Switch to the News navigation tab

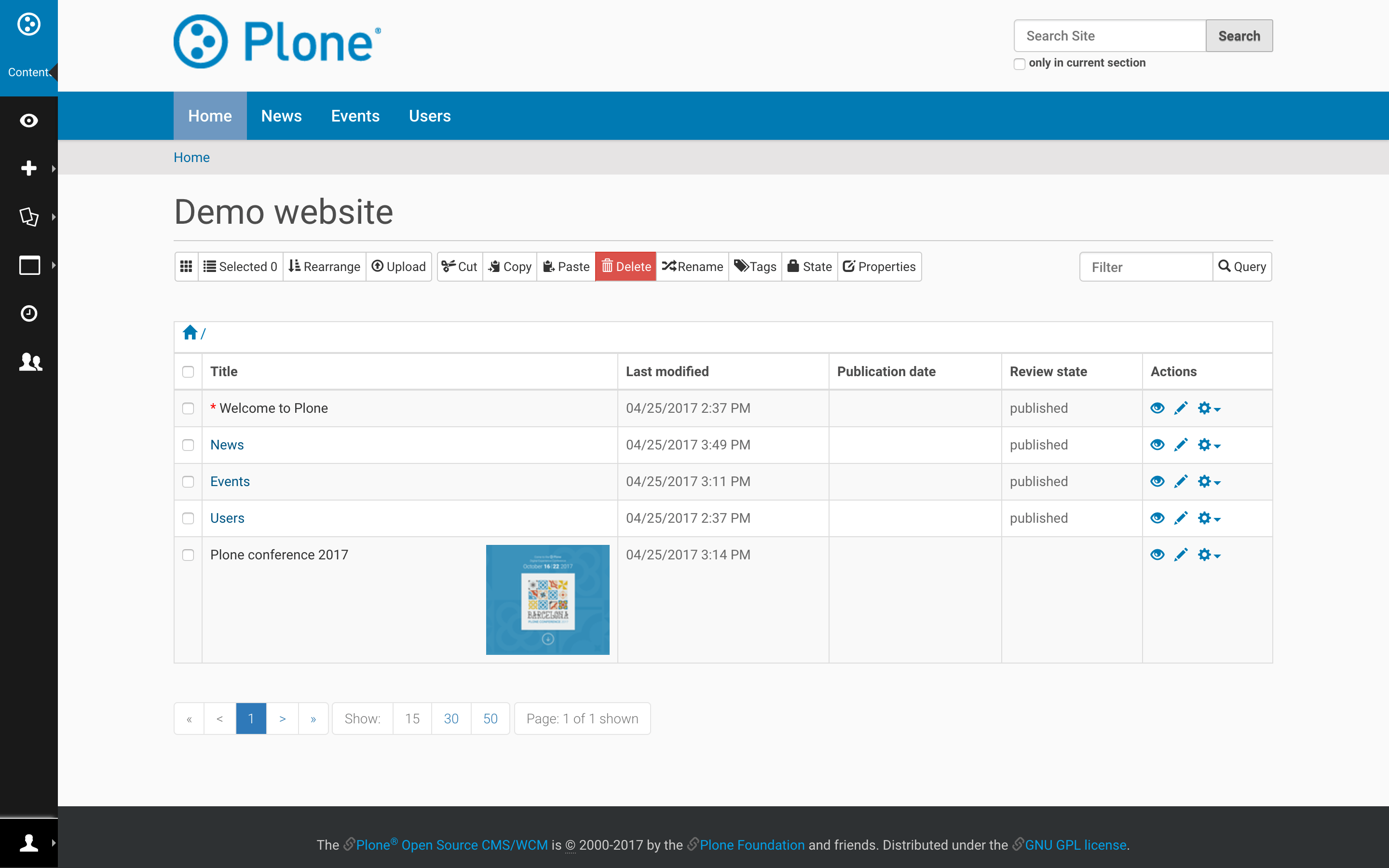281,116
